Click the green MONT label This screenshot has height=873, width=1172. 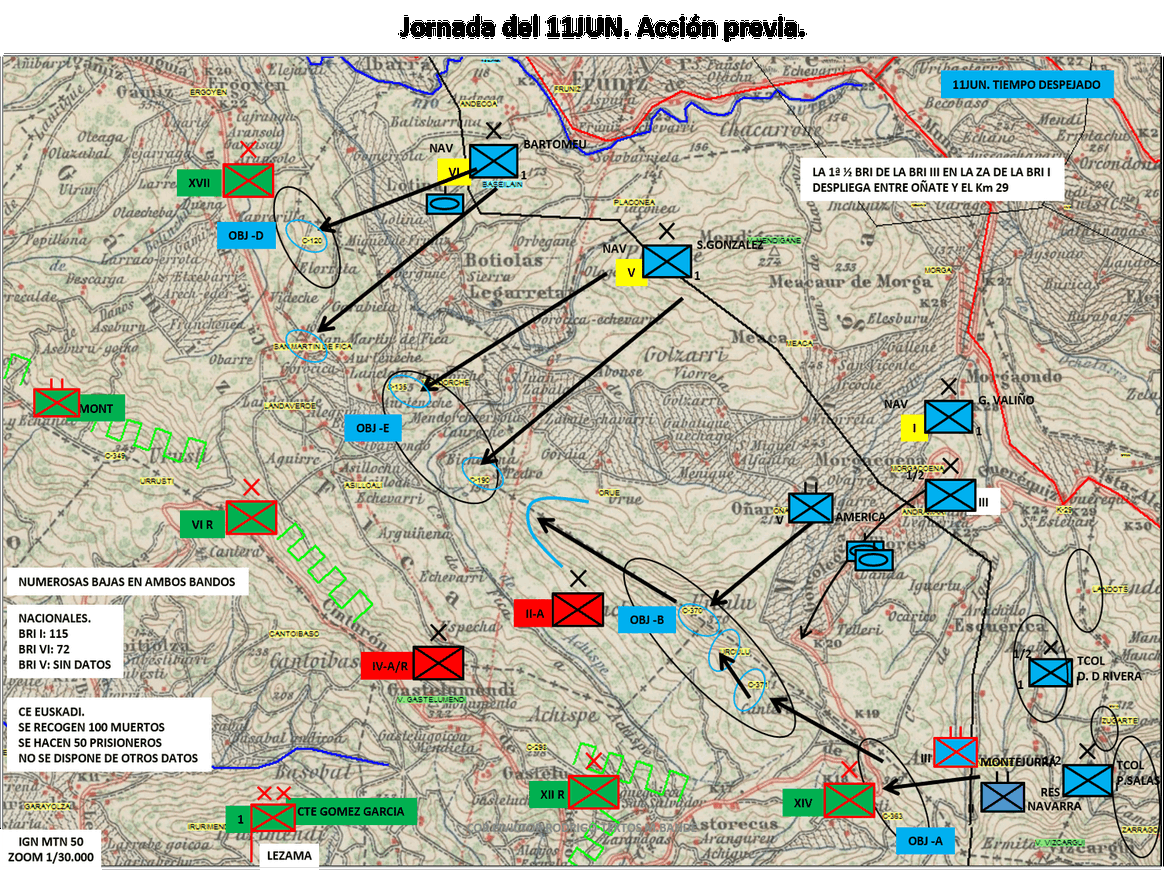coord(101,408)
